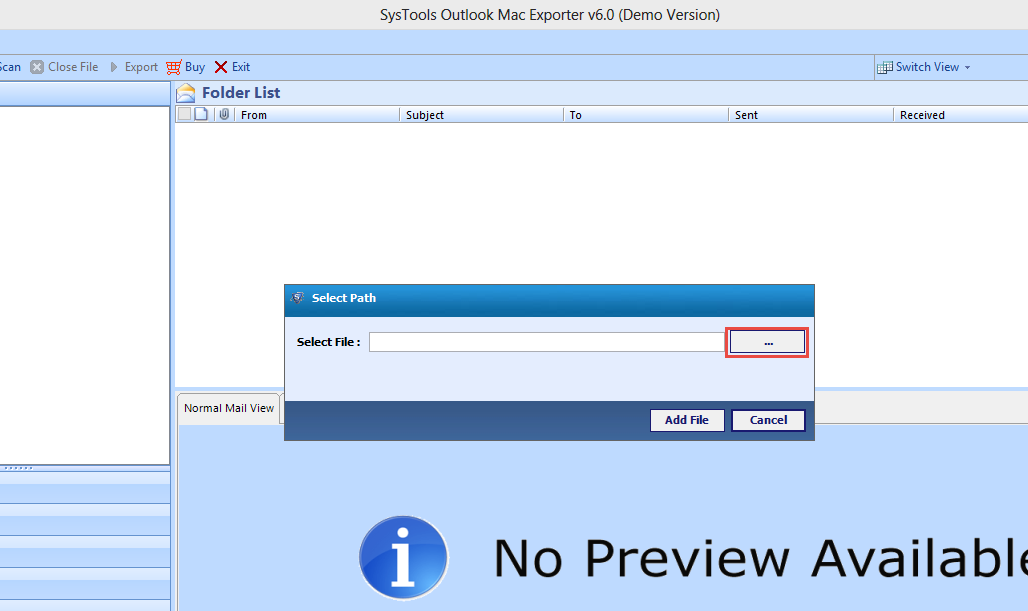Click the Folder List heading text
This screenshot has height=611, width=1028.
241,93
